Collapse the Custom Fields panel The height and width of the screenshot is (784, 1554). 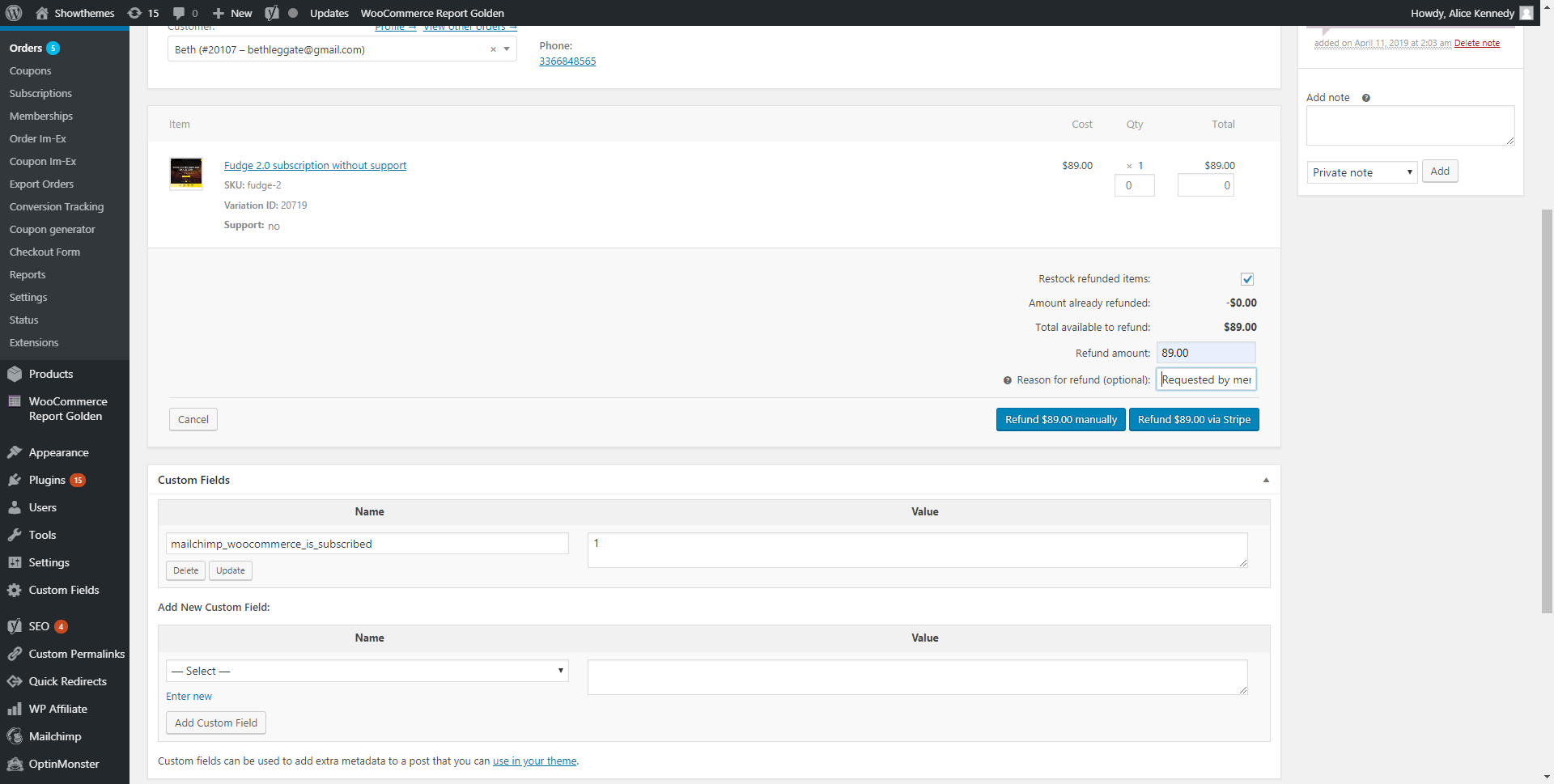point(1266,480)
